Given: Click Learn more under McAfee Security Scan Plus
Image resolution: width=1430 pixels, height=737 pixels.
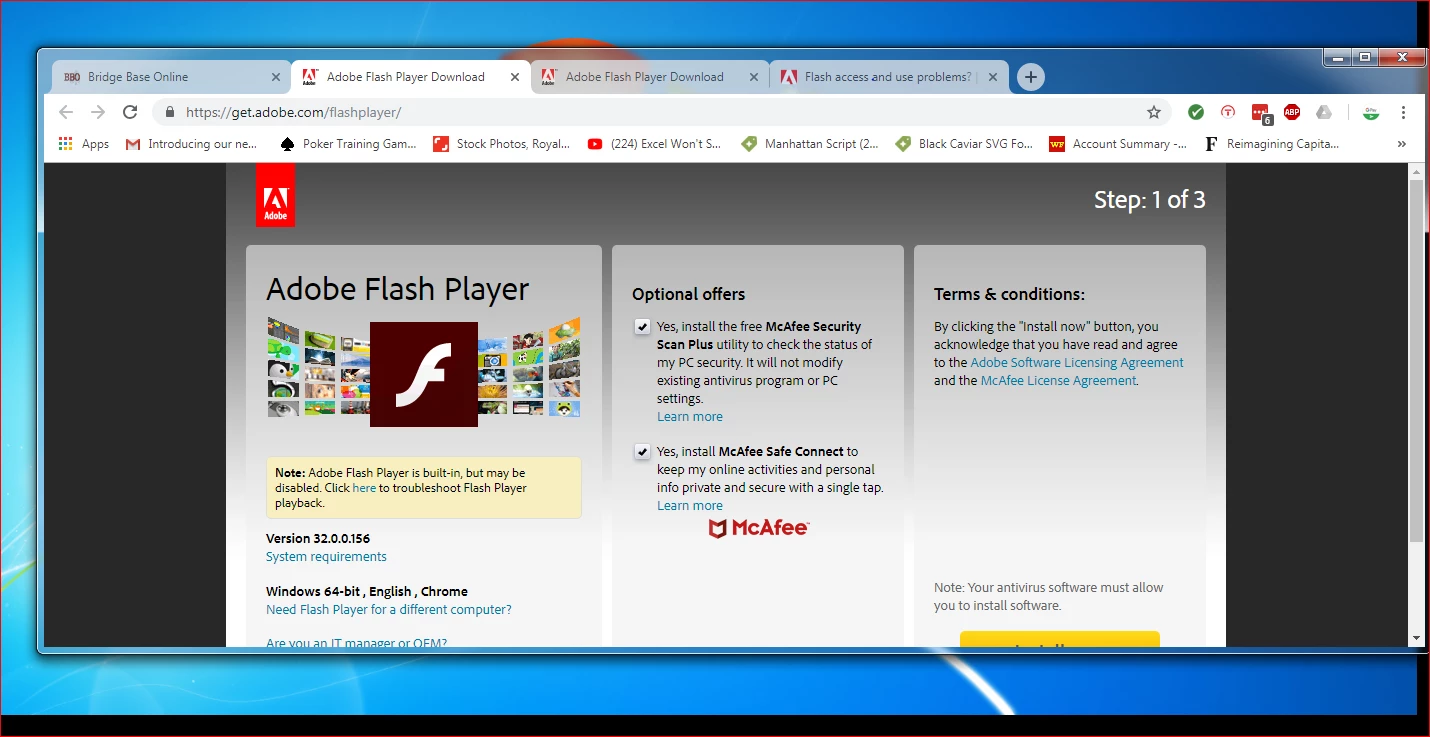Looking at the screenshot, I should pyautogui.click(x=690, y=417).
